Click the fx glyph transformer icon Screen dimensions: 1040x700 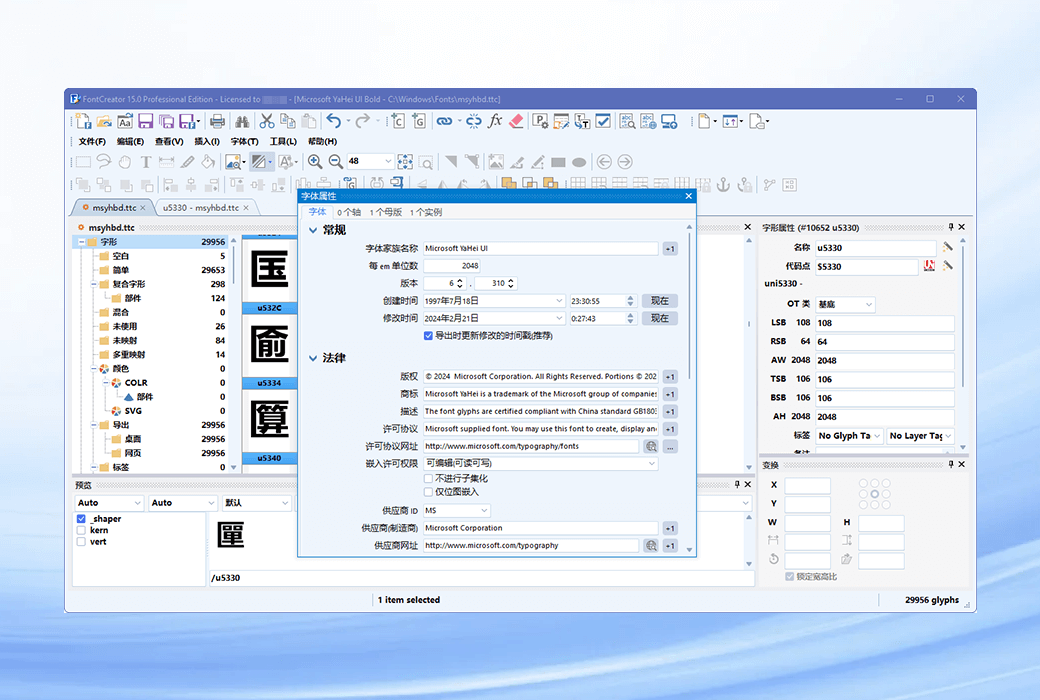495,121
